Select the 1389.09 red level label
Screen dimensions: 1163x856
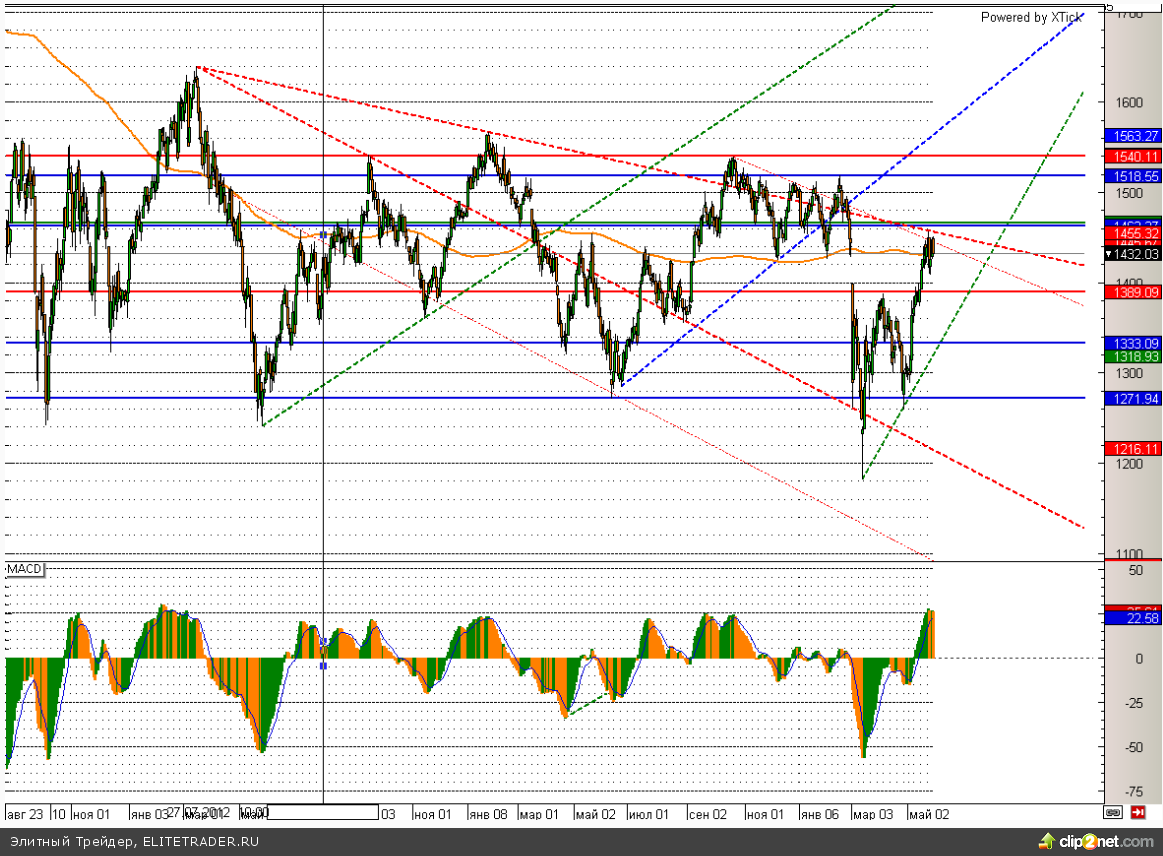point(1131,291)
